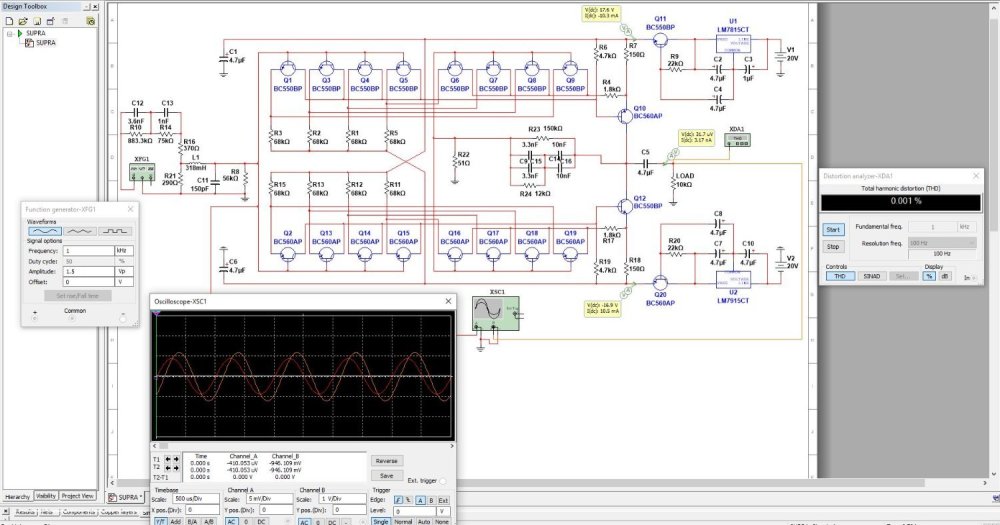Open the Resolution freq. dropdown

pos(941,243)
